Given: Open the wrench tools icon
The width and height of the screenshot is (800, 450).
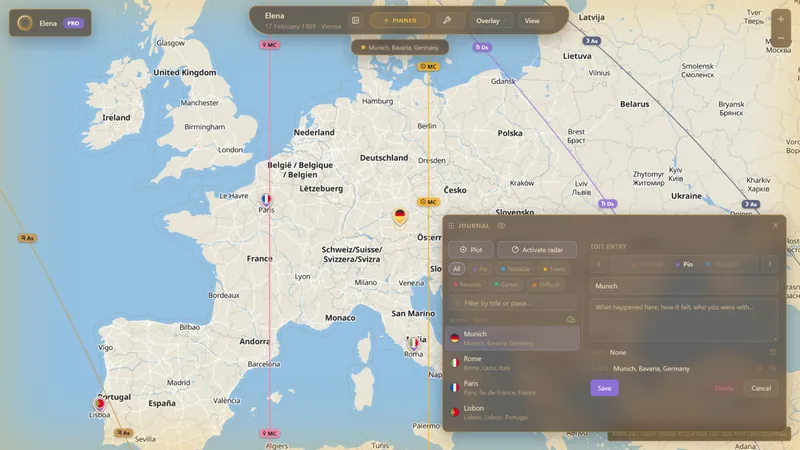Looking at the screenshot, I should pos(447,20).
